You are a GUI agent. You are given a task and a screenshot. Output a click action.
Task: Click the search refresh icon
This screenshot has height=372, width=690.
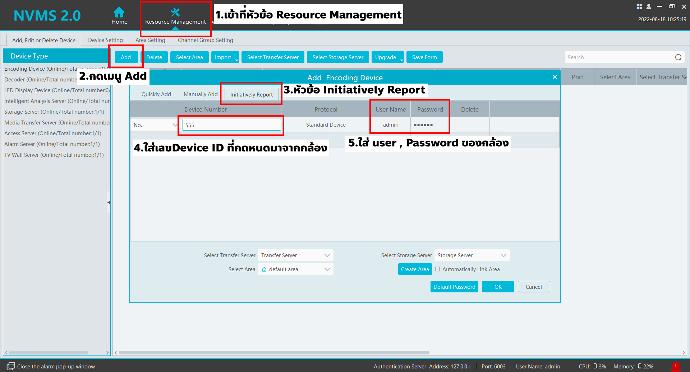coord(678,57)
